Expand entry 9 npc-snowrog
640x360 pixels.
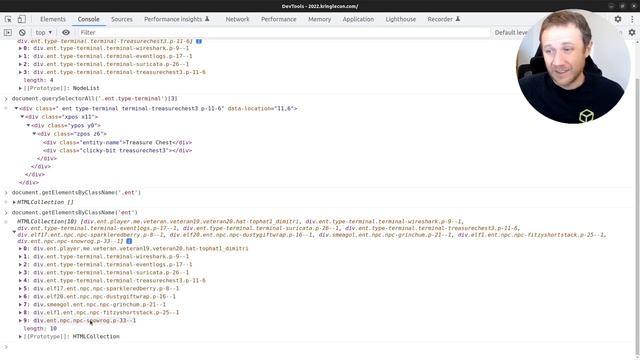click(20, 321)
